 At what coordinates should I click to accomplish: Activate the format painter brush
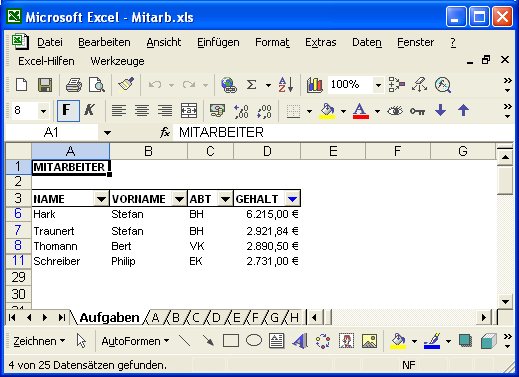pos(126,84)
